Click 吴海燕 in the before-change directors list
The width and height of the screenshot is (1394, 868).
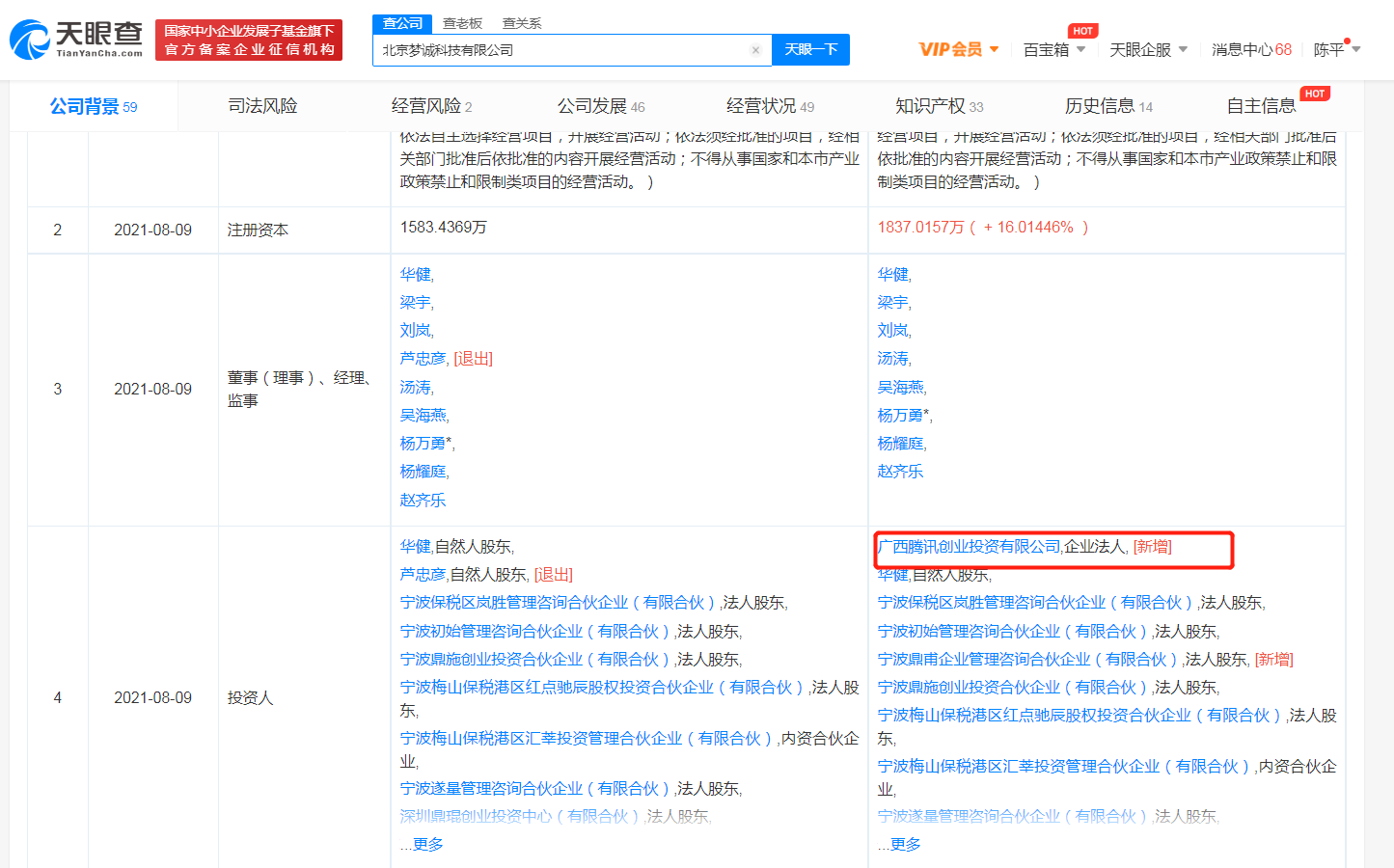[x=424, y=416]
